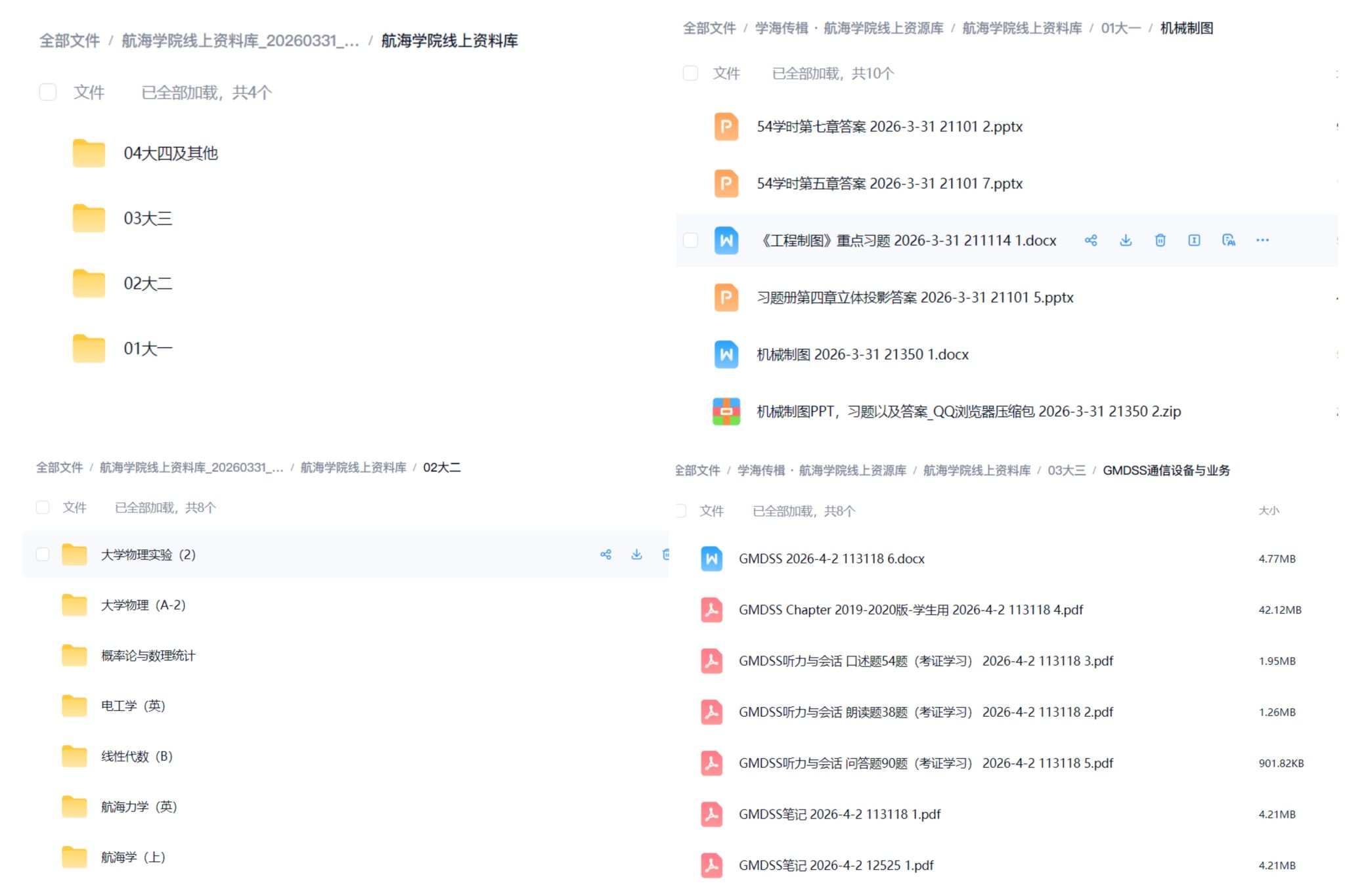
Task: Open the 概率论与数理统计 folder
Action: pyautogui.click(x=148, y=656)
